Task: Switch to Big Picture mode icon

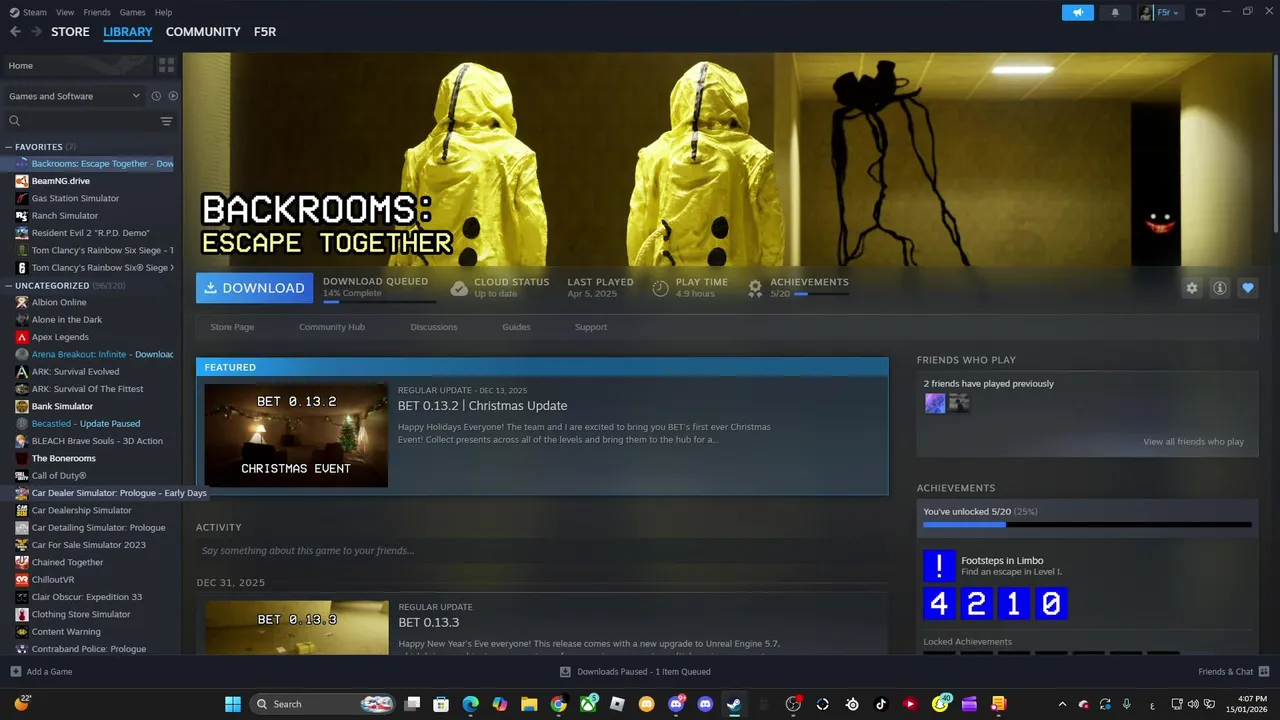Action: pyautogui.click(x=1201, y=12)
